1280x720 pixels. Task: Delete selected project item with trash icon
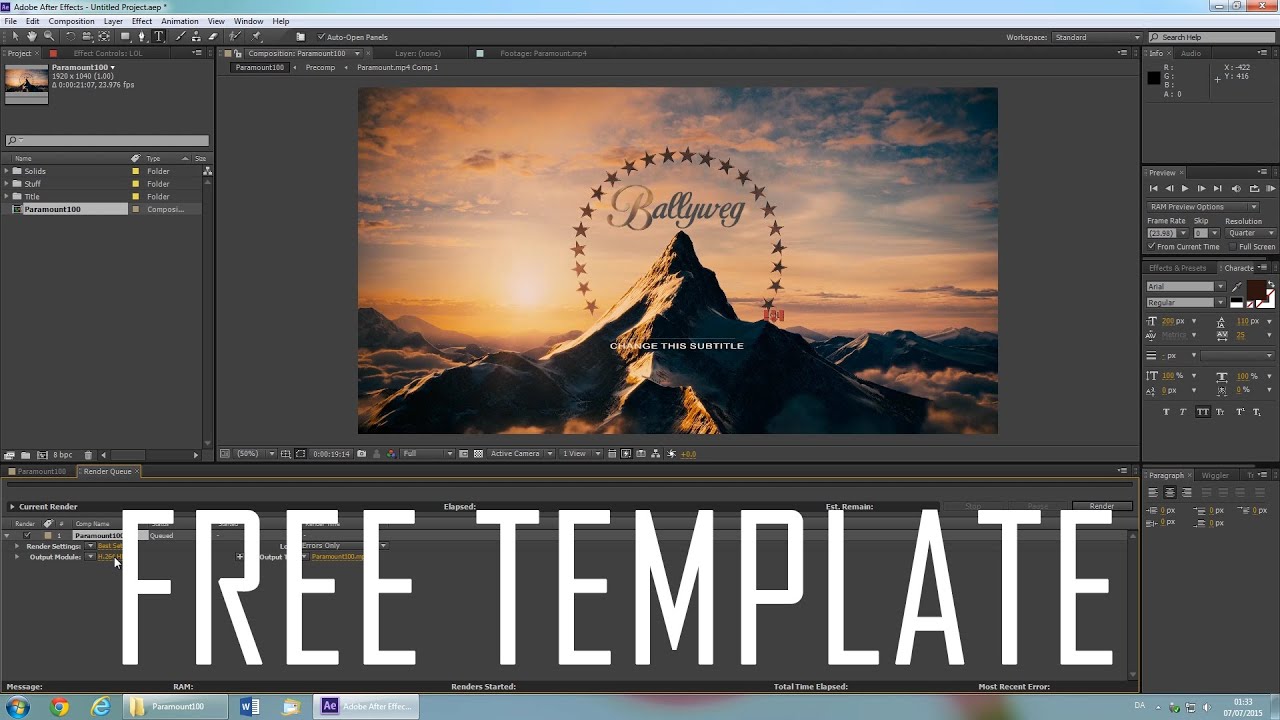click(x=88, y=455)
